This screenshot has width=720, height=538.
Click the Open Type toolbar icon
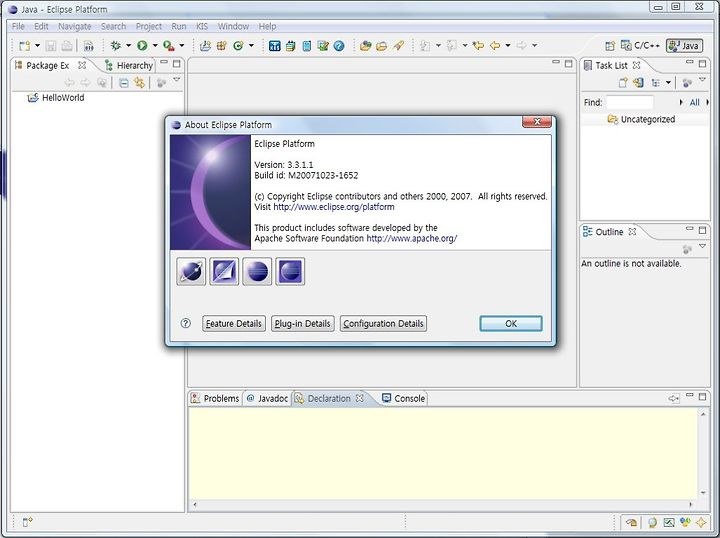click(366, 45)
